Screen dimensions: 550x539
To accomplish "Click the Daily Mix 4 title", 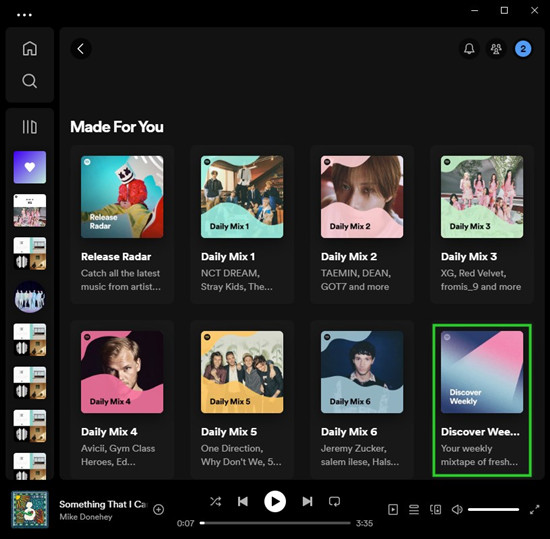I will (109, 432).
